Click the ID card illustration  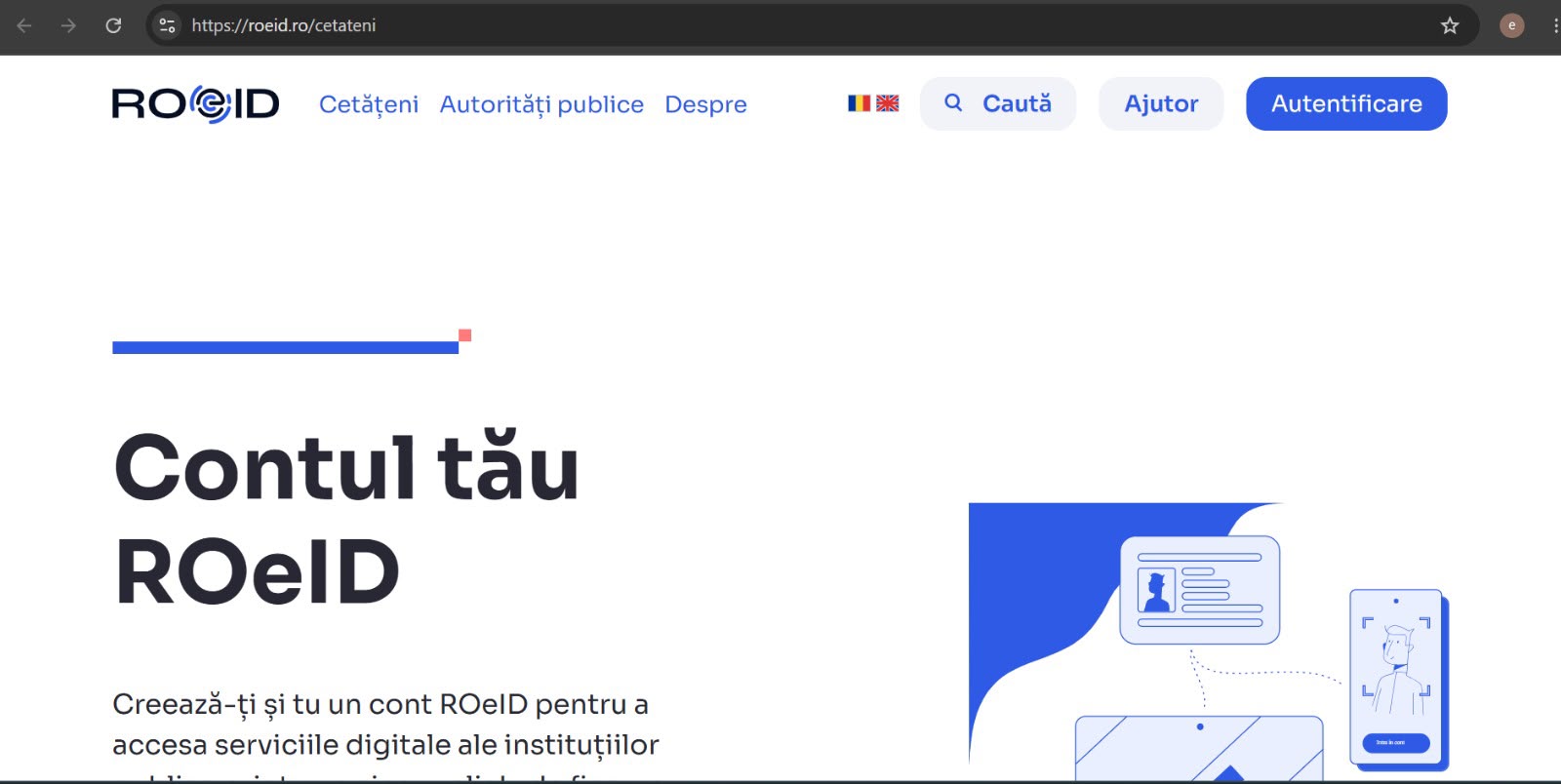click(x=1200, y=590)
